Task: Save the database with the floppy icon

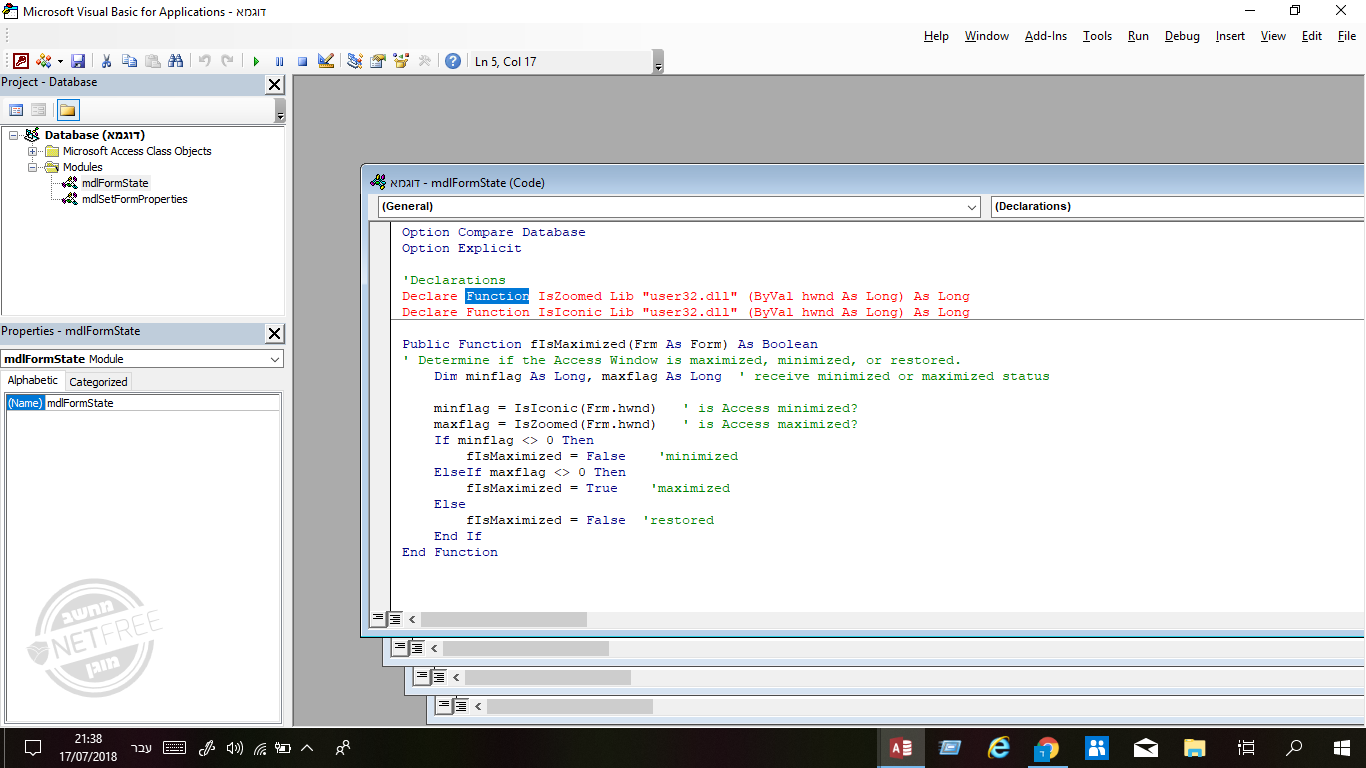Action: click(78, 61)
